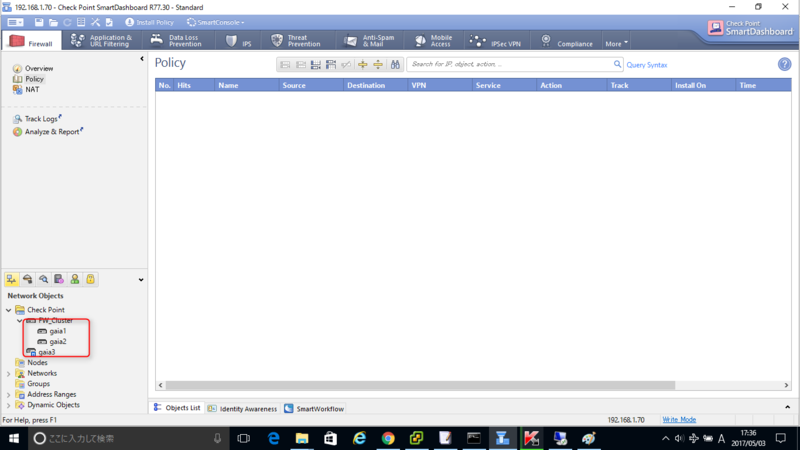Open objects tree options chevron
Screen dimensions: 800x450
coord(141,280)
